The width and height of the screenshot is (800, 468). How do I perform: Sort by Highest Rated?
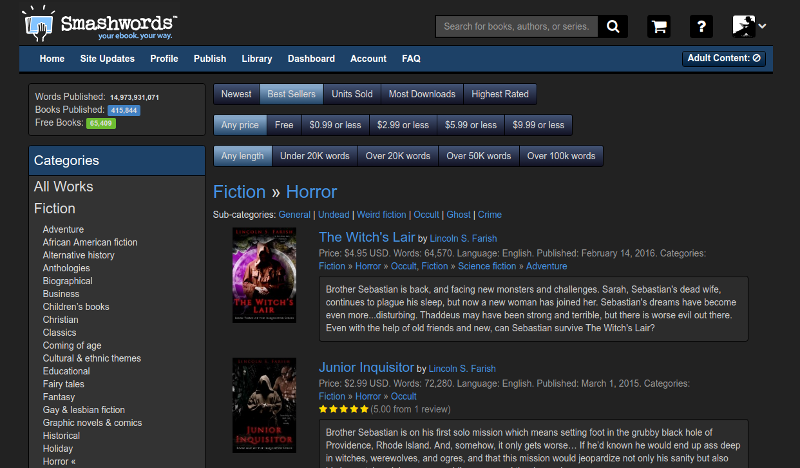[x=499, y=94]
